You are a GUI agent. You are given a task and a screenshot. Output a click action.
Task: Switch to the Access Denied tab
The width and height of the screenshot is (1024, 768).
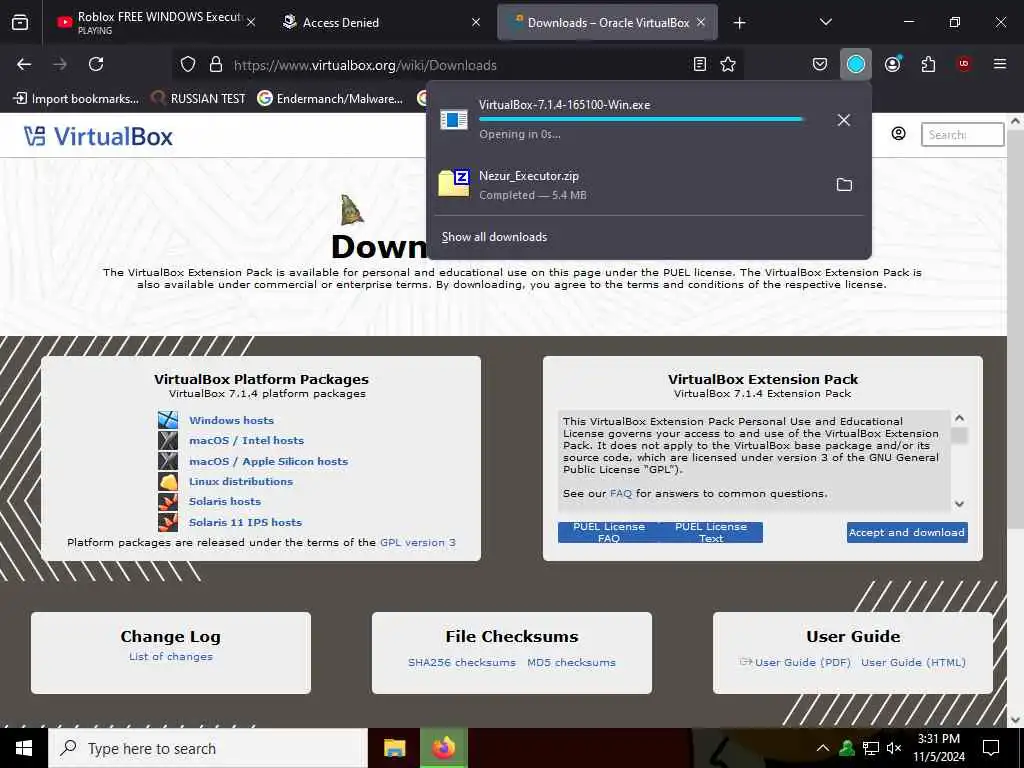click(x=382, y=23)
